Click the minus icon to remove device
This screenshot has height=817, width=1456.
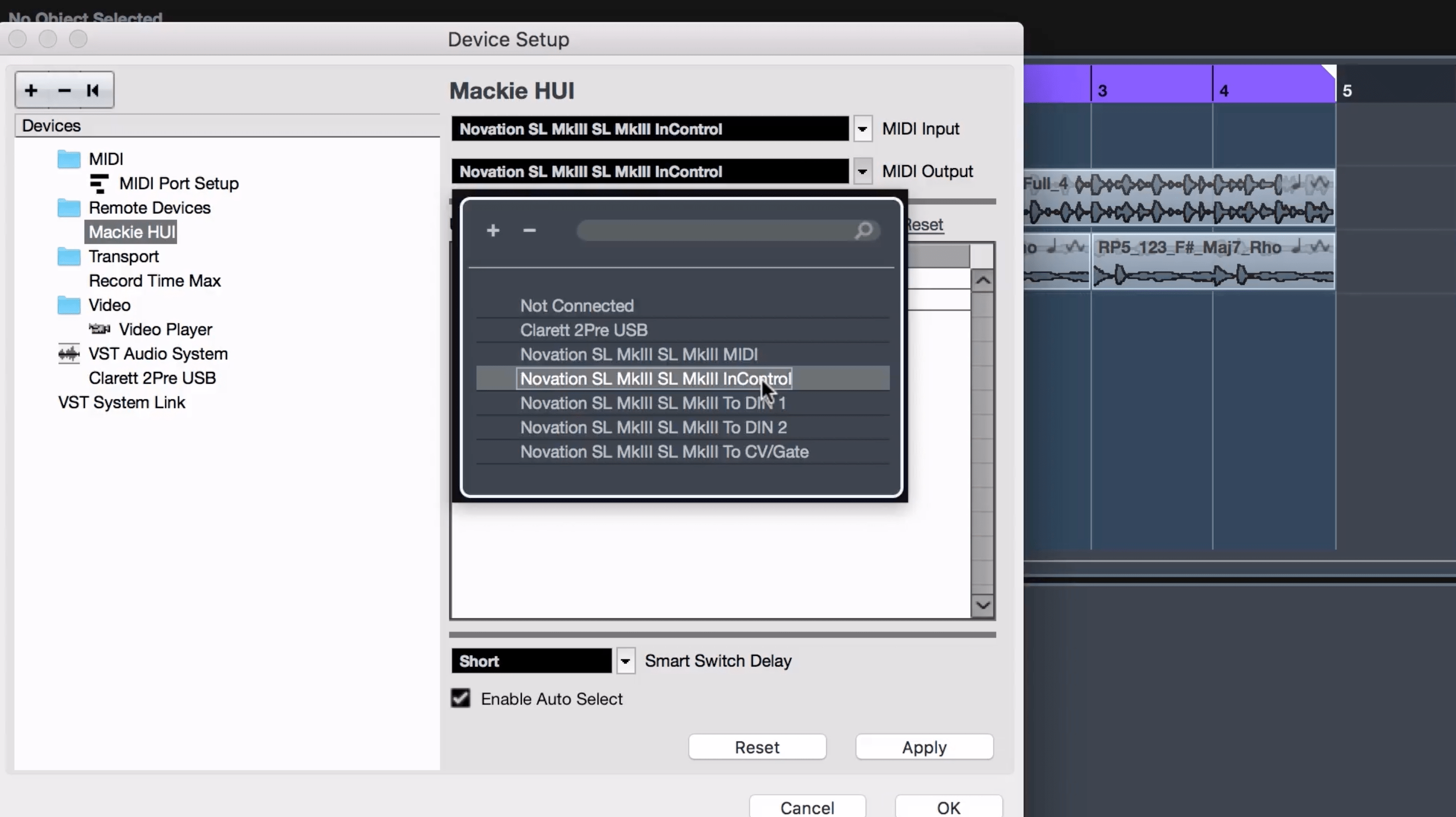64,90
